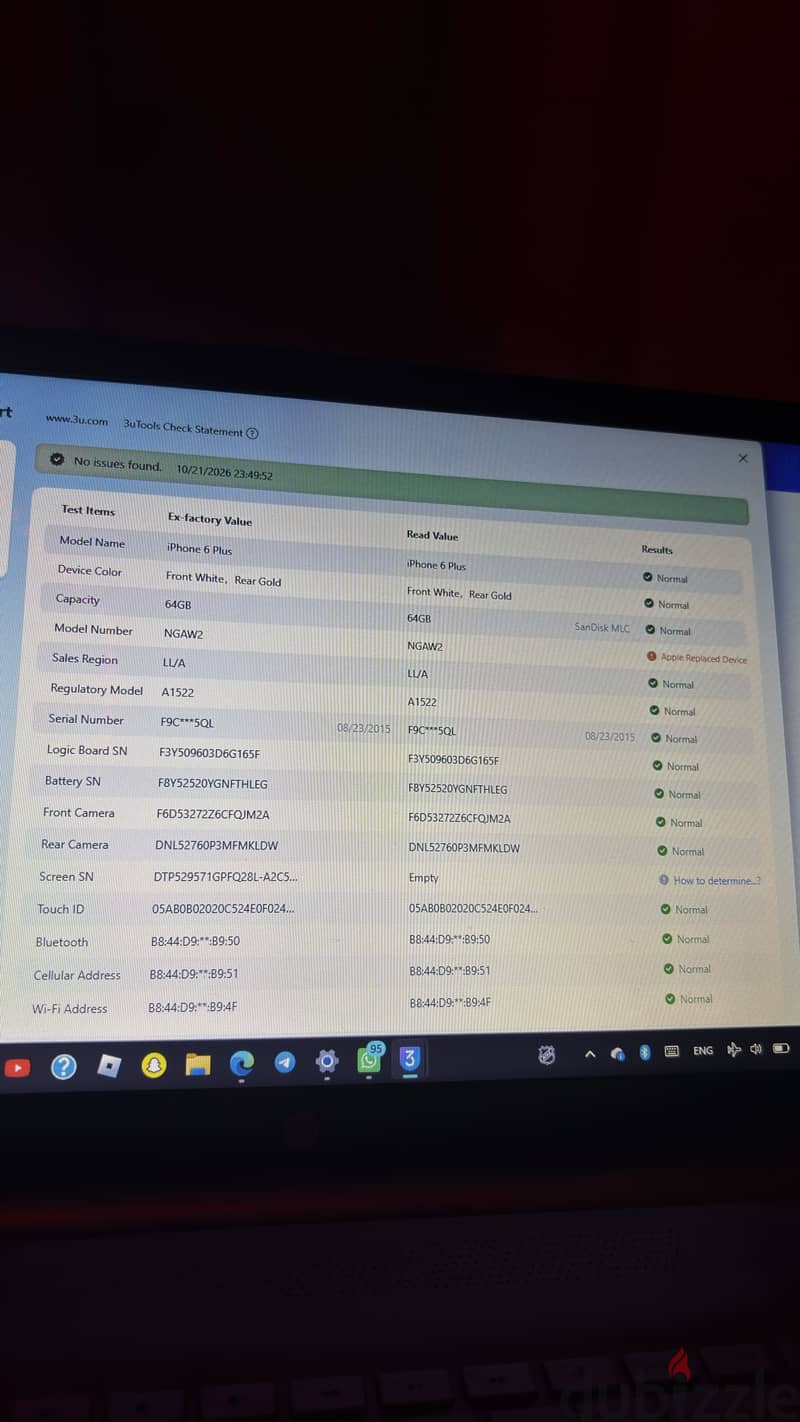
Task: Open the www.3u.com link
Action: [77, 420]
